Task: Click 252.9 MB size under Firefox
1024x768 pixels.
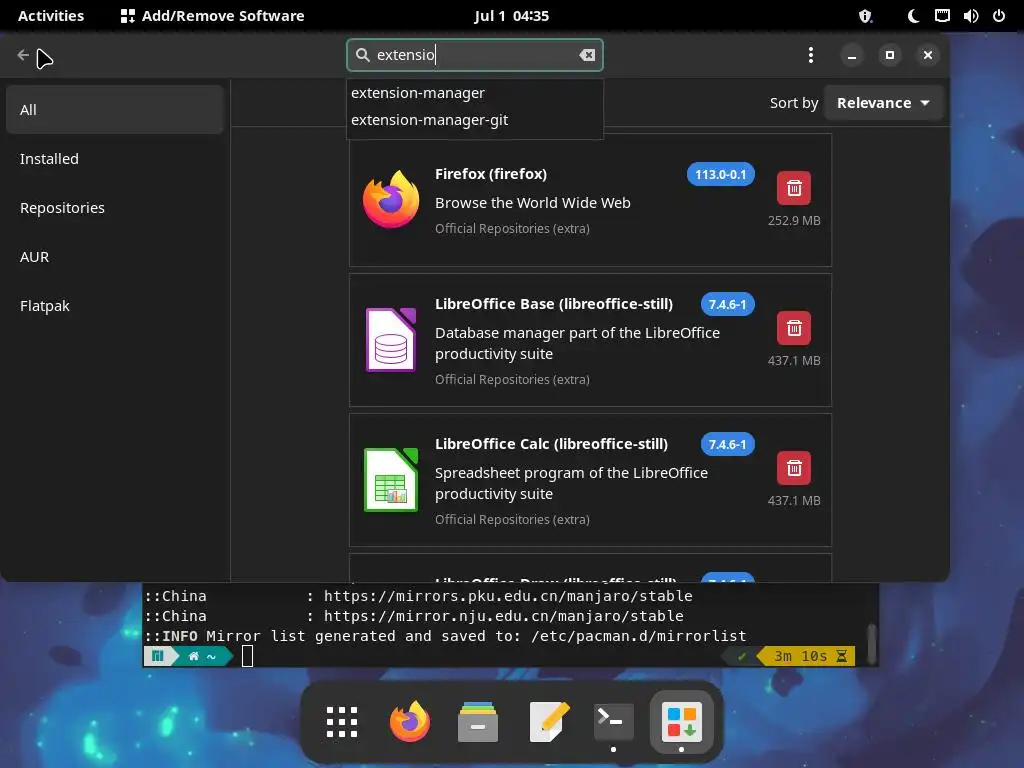Action: [794, 221]
